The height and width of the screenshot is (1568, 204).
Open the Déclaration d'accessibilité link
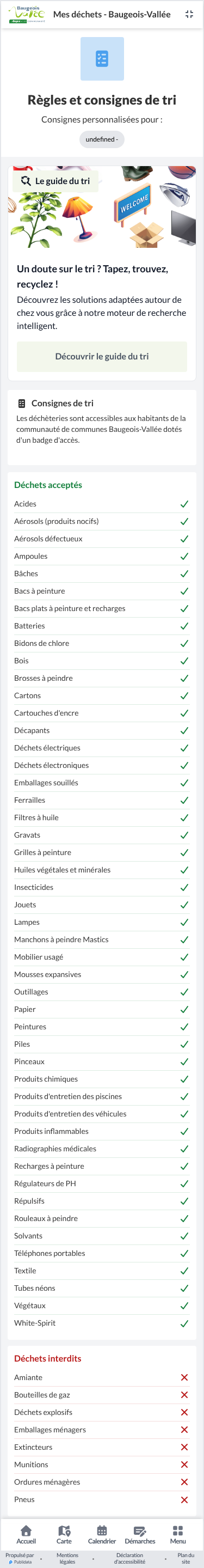tap(130, 1558)
